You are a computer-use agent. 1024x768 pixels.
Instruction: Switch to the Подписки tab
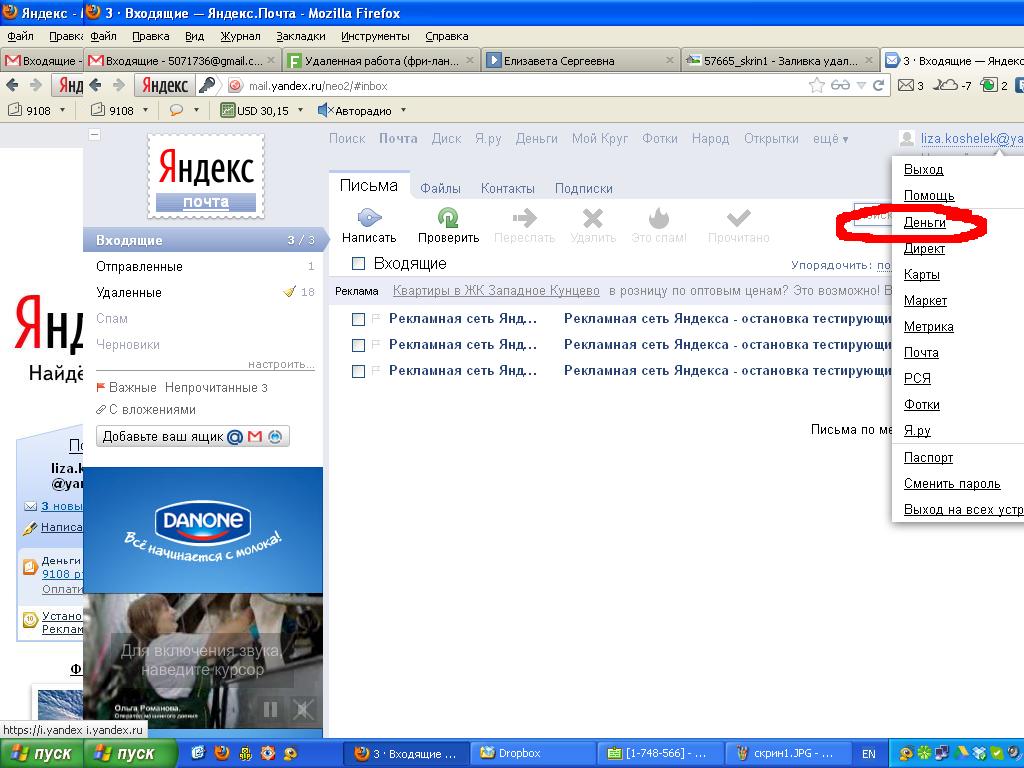[x=584, y=188]
